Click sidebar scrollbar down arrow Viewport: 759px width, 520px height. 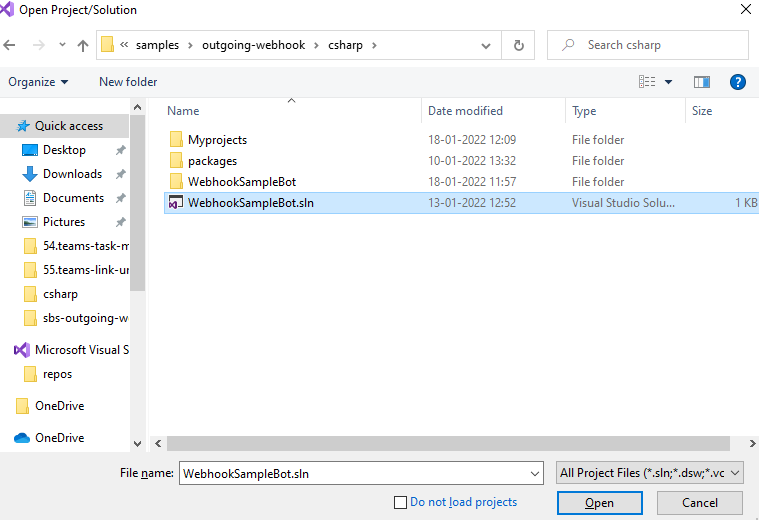pyautogui.click(x=137, y=444)
